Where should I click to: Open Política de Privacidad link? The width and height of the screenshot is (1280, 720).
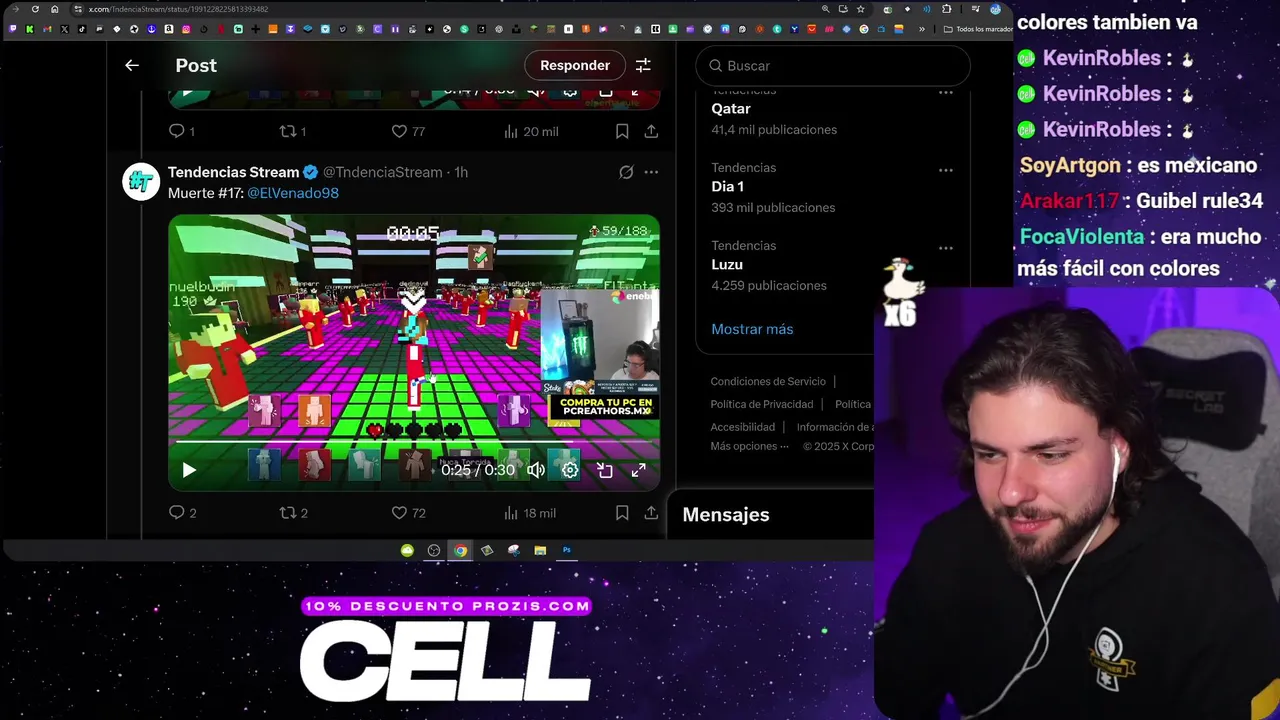tap(762, 404)
